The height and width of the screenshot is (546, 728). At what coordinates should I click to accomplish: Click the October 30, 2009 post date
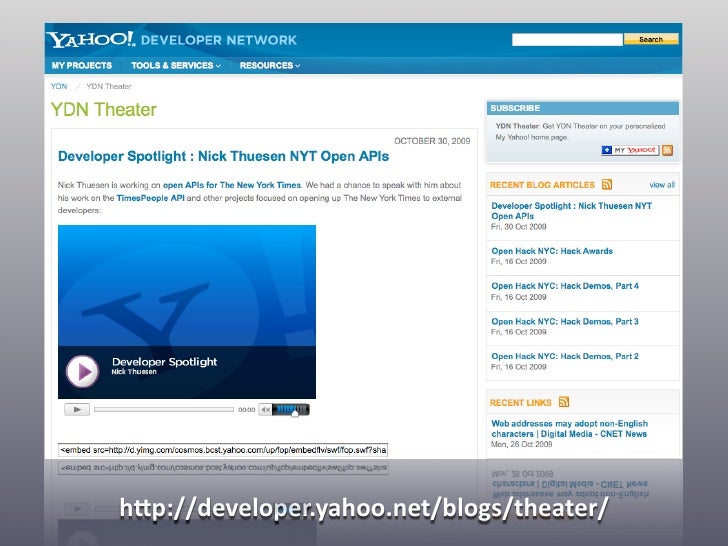coord(432,141)
